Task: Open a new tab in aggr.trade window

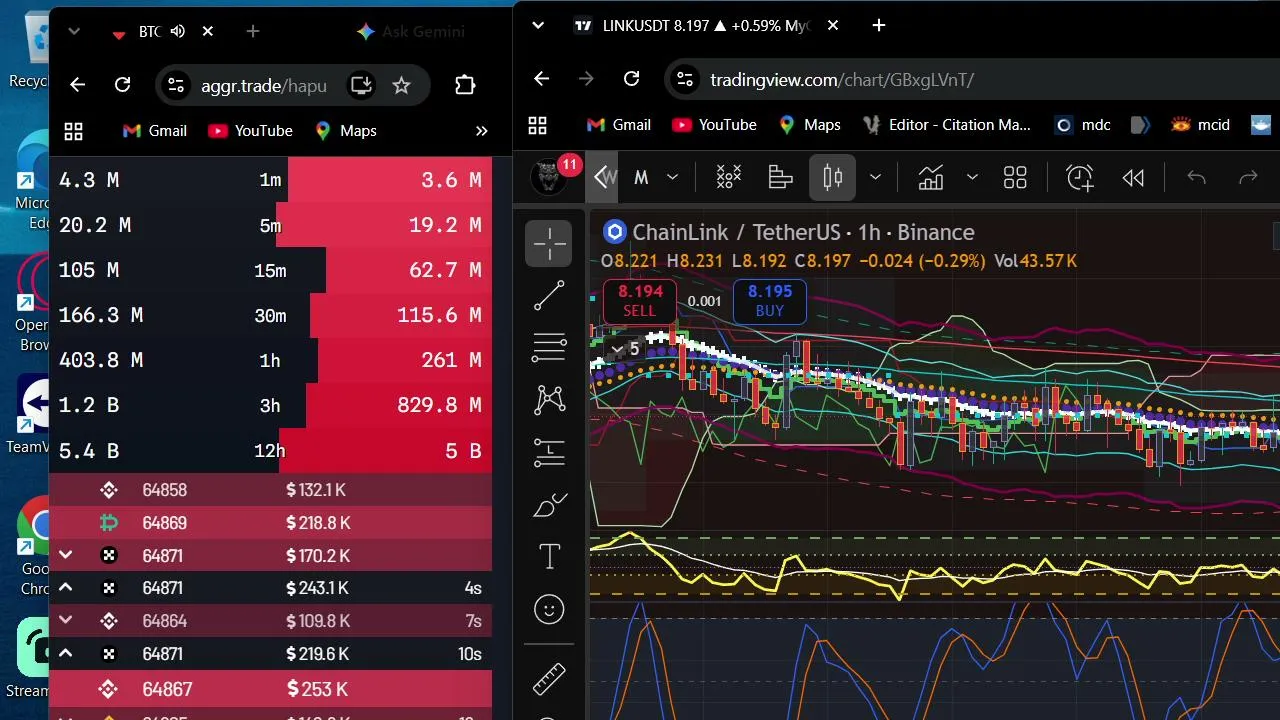Action: point(253,32)
